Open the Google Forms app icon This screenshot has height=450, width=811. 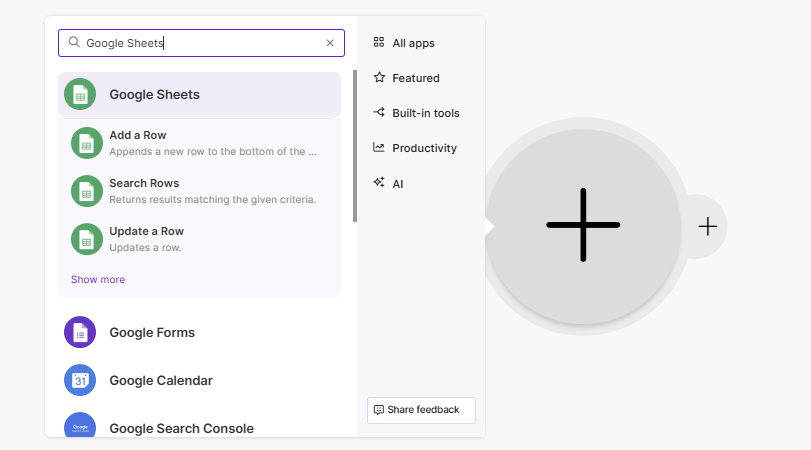tap(80, 332)
